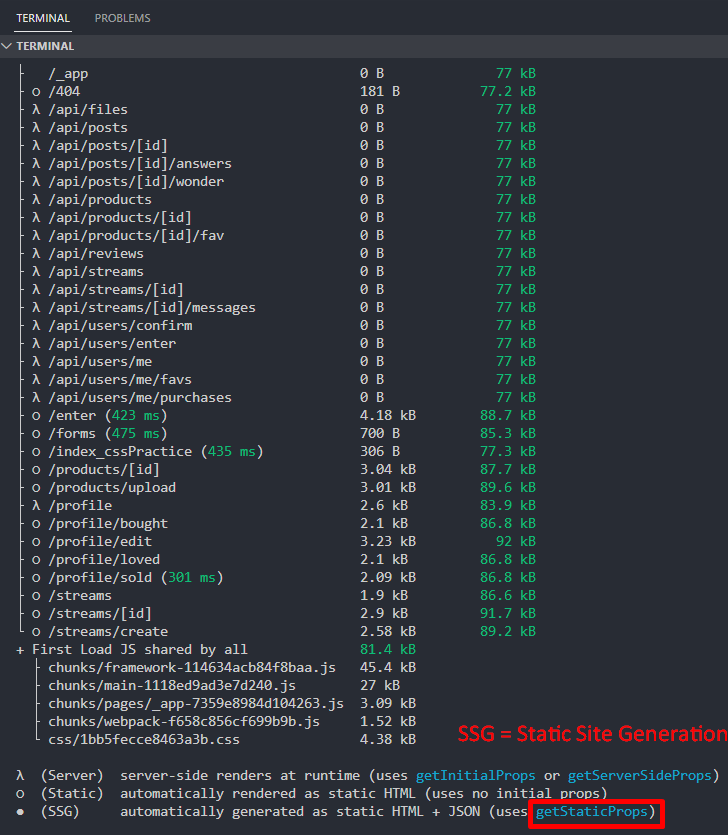Click the 77.2 kB size value
This screenshot has width=728, height=835.
point(508,92)
